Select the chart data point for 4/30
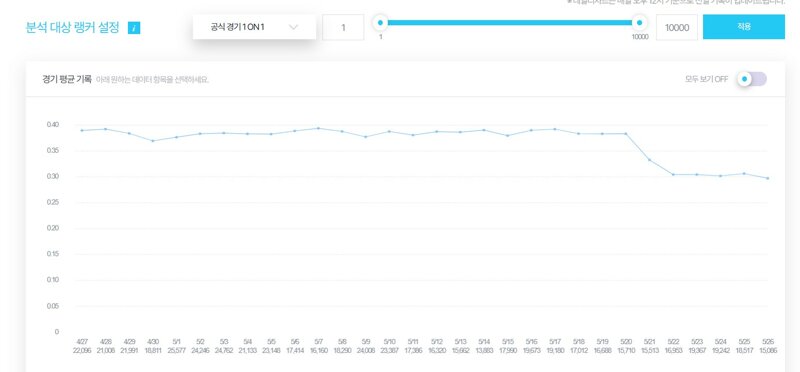The image size is (800, 372). 153,141
